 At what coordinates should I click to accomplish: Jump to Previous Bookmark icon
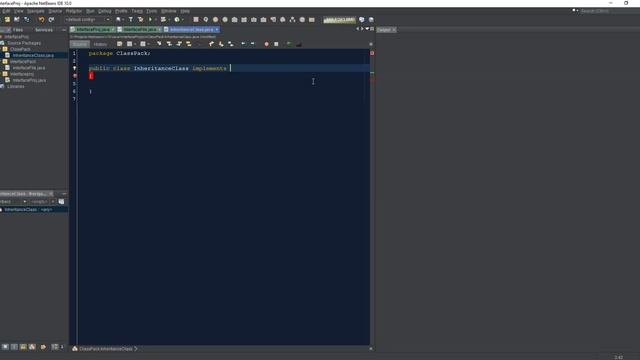[211, 44]
